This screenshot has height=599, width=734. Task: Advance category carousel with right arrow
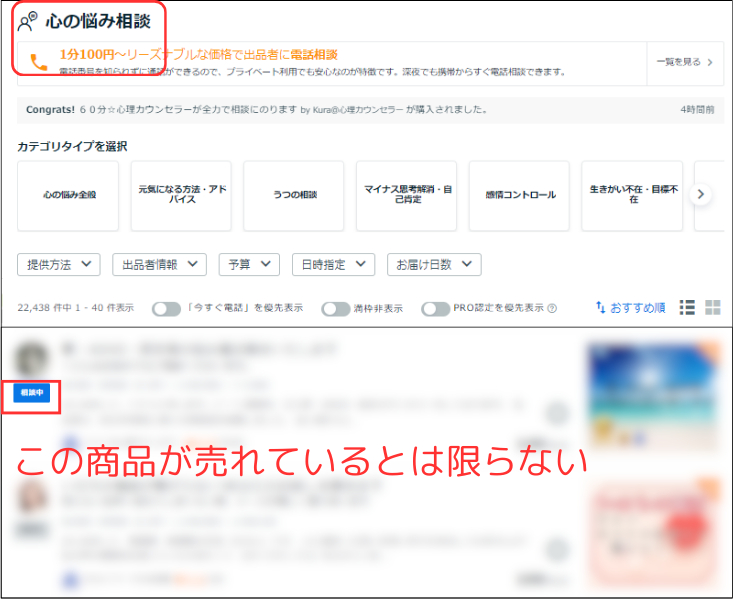pyautogui.click(x=700, y=194)
